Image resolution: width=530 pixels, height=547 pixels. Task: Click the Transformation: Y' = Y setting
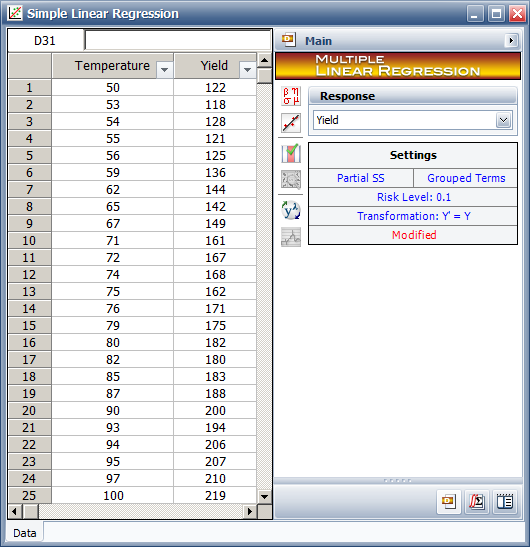(x=413, y=216)
